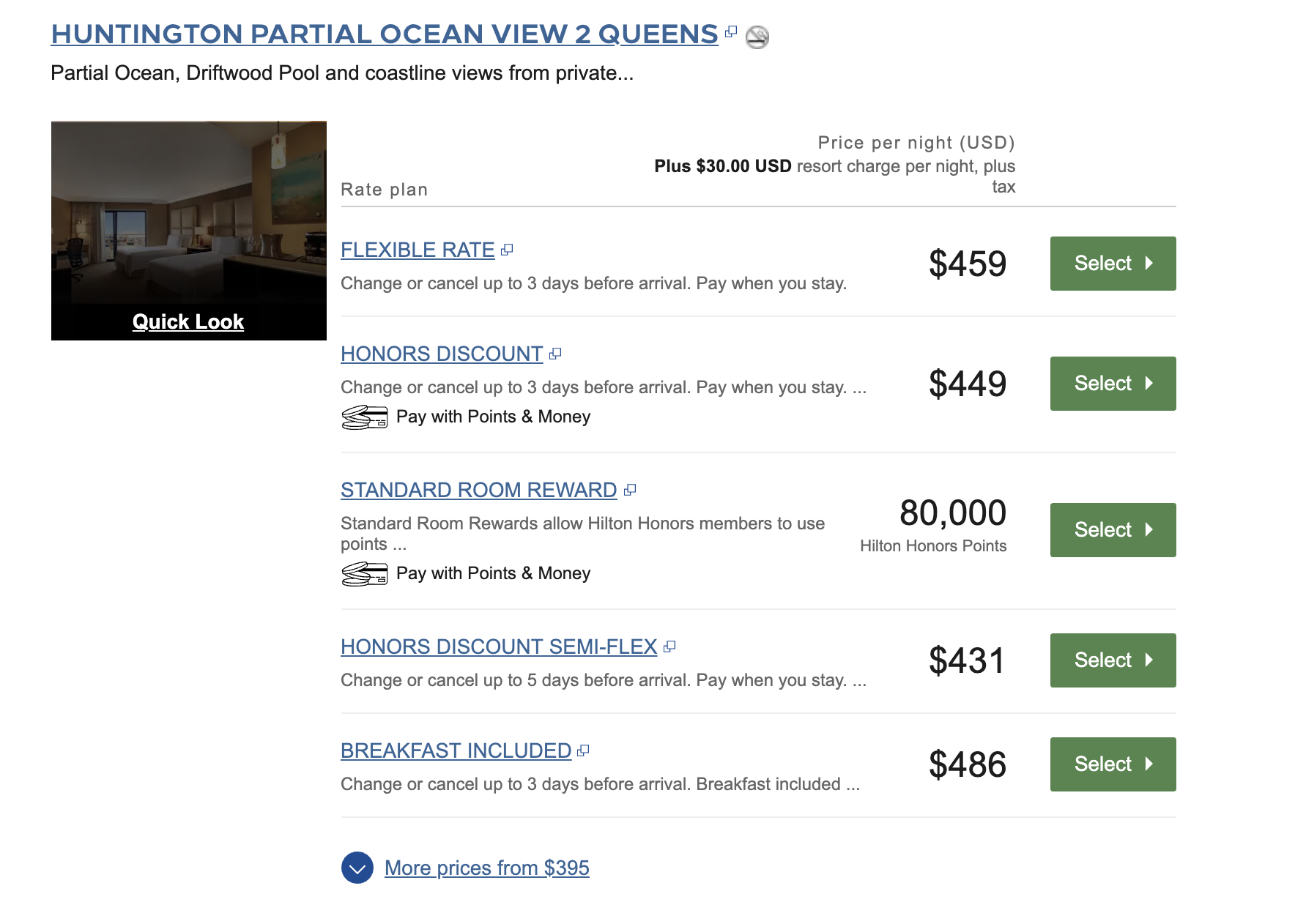Image resolution: width=1295 pixels, height=924 pixels.
Task: Click Points & Money icon under Standard Room Reward
Action: (365, 574)
